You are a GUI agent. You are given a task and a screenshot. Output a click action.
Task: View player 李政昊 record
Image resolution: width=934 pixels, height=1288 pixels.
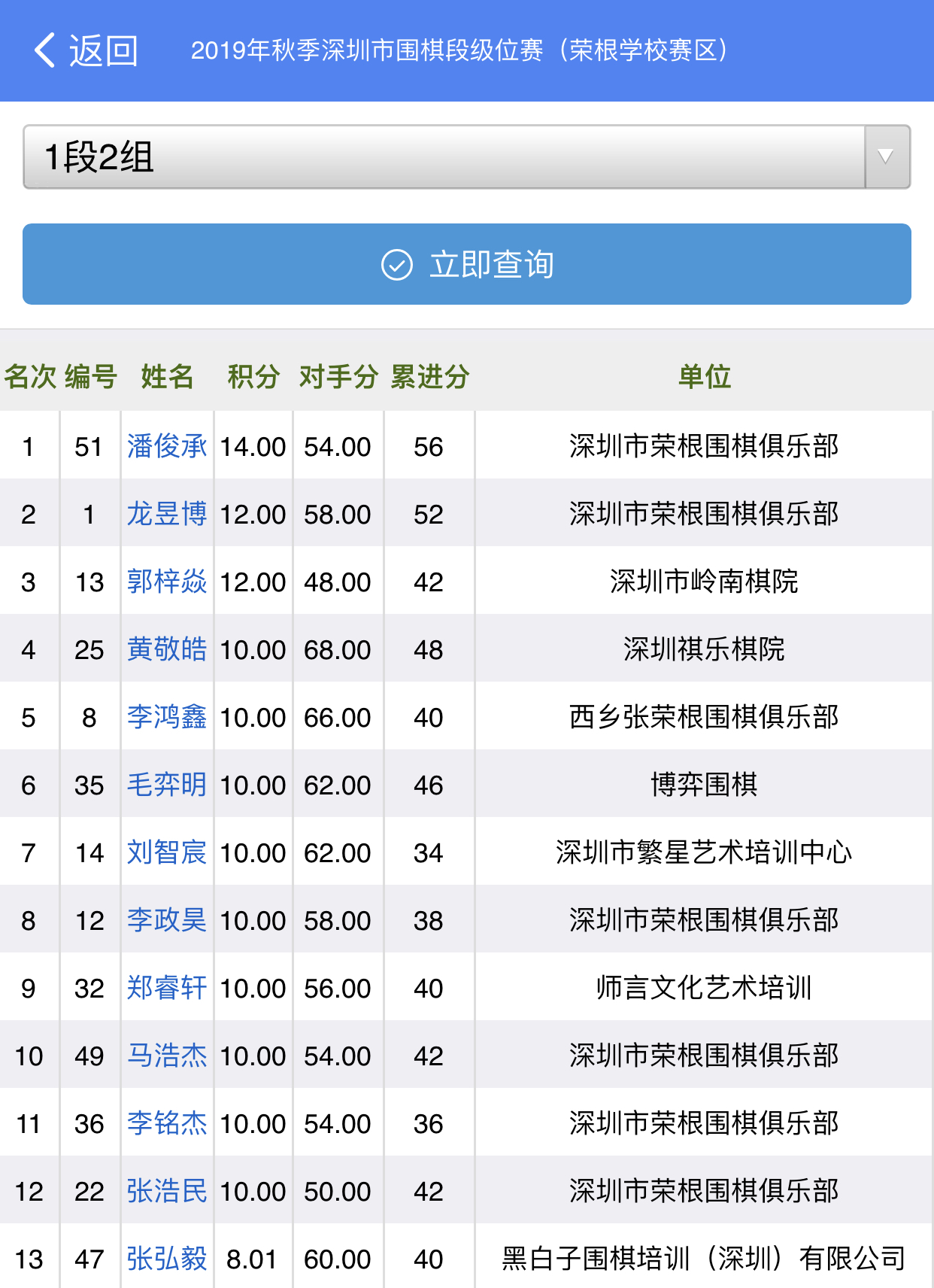[167, 920]
